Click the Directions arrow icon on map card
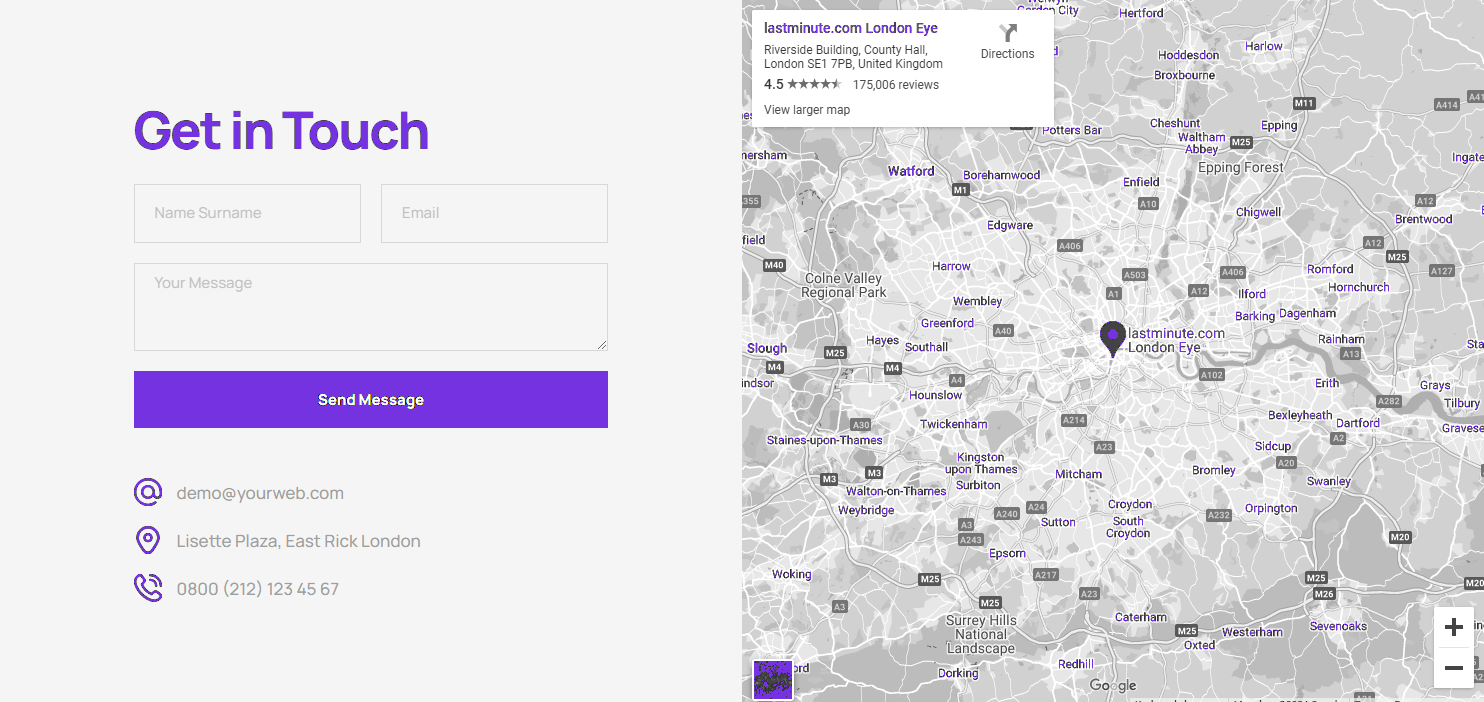Image resolution: width=1484 pixels, height=702 pixels. pos(1007,33)
